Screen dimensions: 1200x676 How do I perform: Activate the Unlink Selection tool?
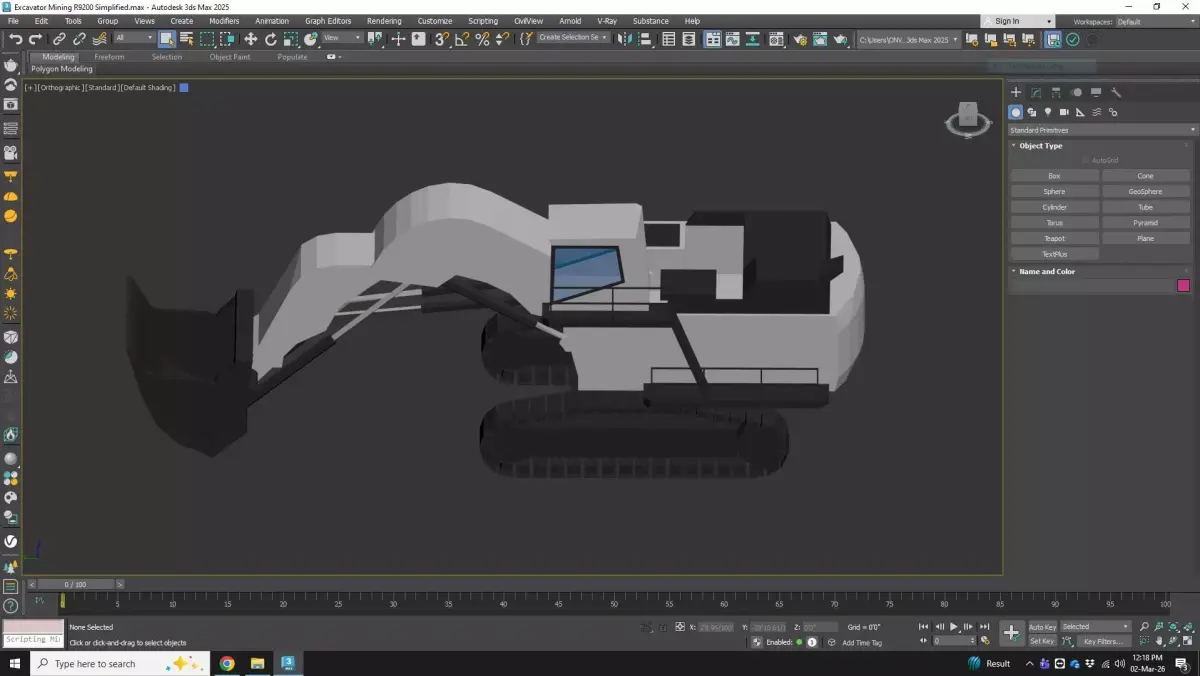coord(79,39)
